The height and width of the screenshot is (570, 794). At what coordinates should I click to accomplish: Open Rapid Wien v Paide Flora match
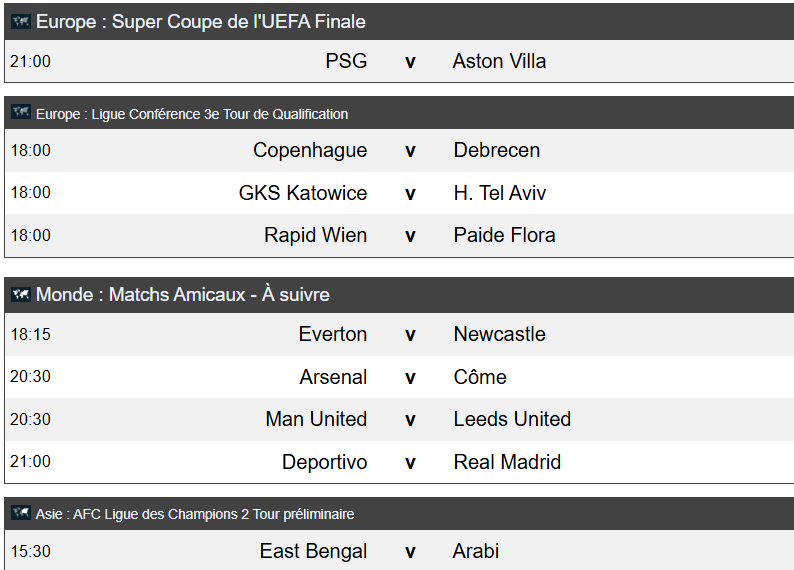[x=399, y=235]
